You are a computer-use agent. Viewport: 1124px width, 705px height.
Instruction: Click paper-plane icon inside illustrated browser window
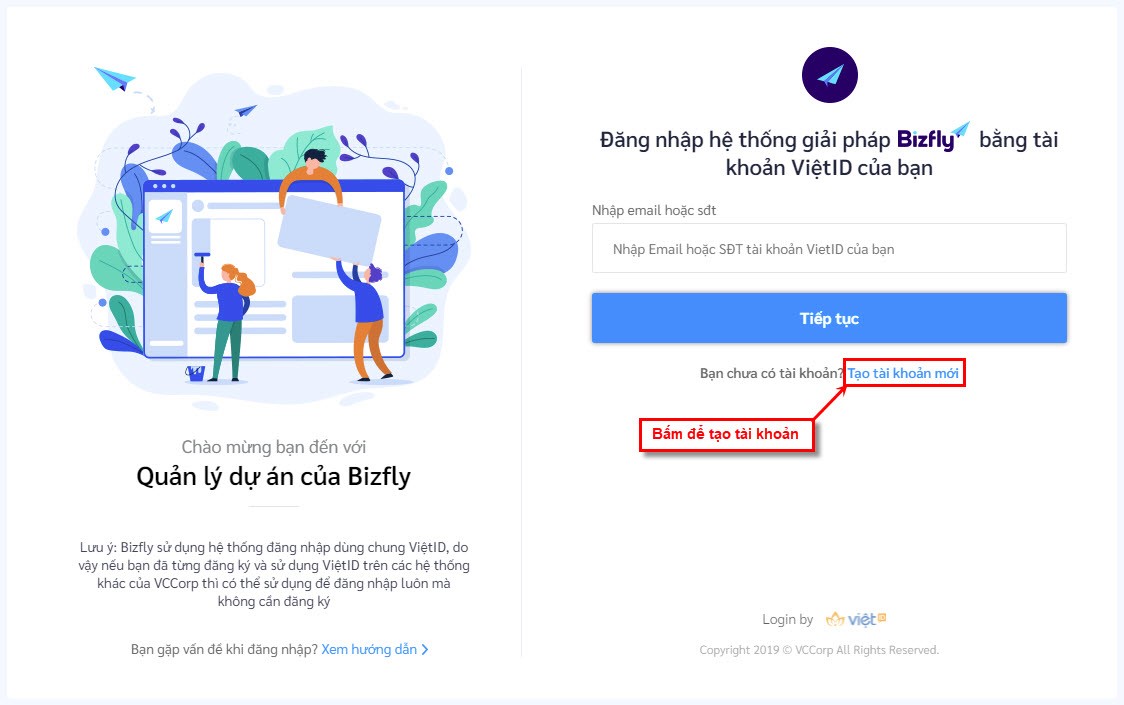coord(165,216)
